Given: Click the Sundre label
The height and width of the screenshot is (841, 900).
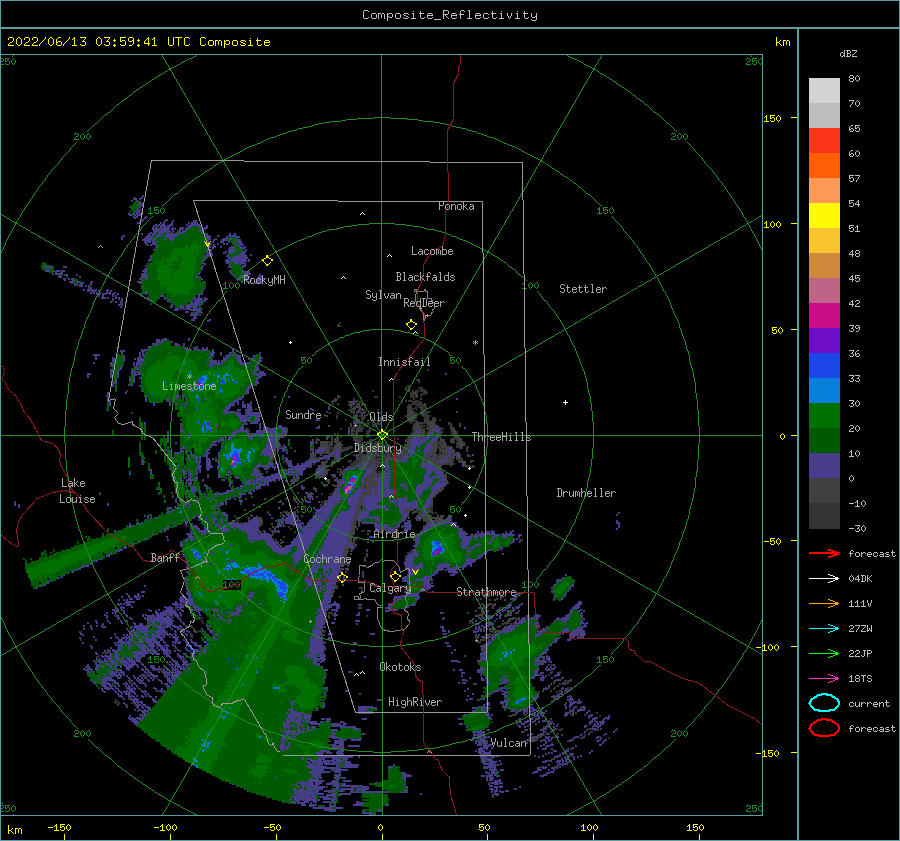Looking at the screenshot, I should [303, 414].
